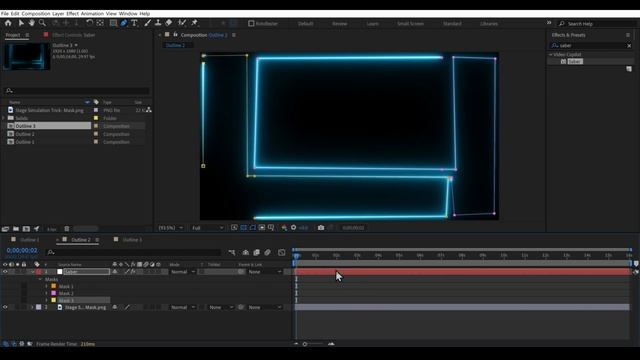Hide the Saber layer with its eye icon
This screenshot has width=640, height=360.
5,272
